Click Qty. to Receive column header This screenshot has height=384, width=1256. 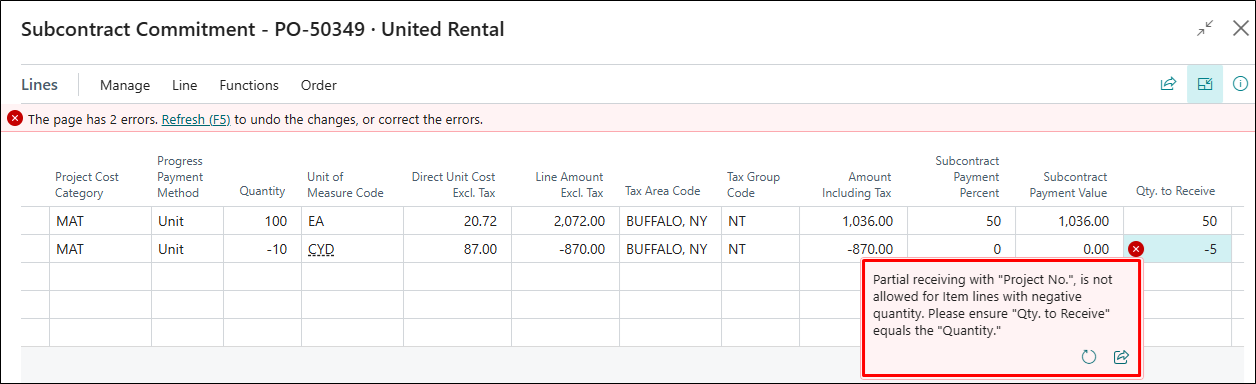pyautogui.click(x=1176, y=192)
